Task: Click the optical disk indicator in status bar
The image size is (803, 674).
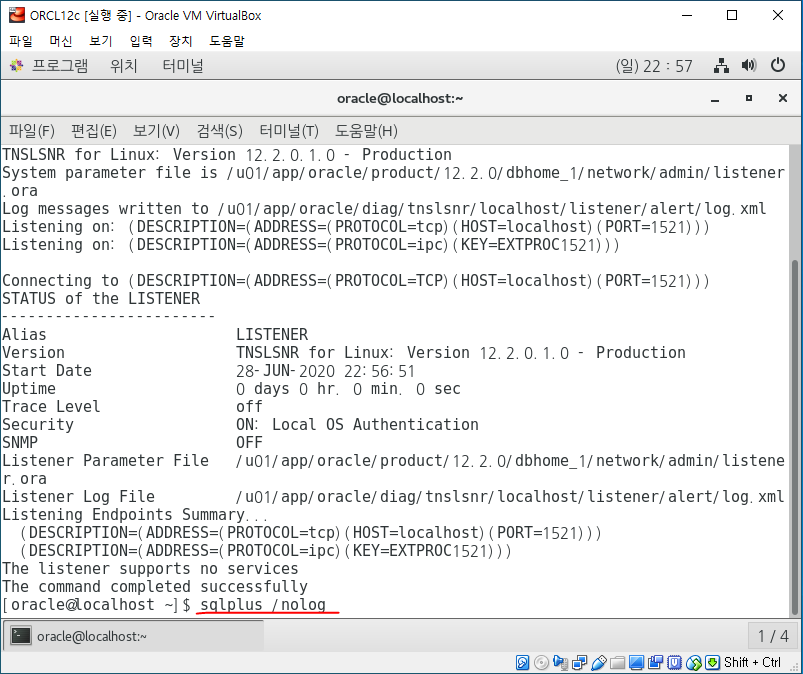Action: click(x=541, y=662)
